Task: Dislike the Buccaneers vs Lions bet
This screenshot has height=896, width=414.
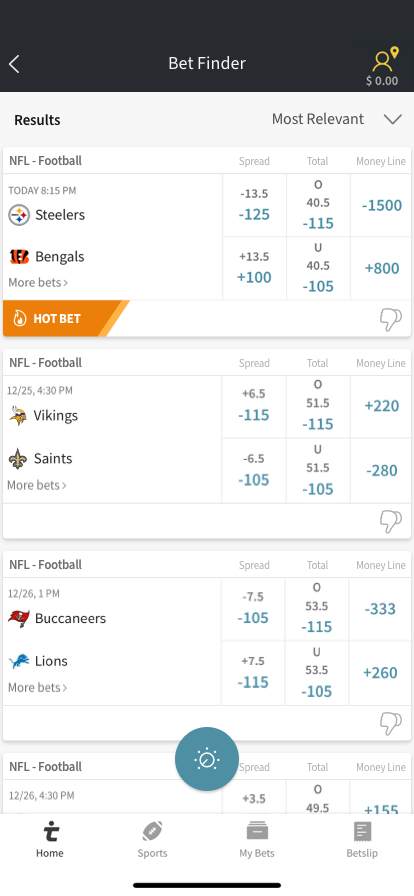Action: click(391, 723)
